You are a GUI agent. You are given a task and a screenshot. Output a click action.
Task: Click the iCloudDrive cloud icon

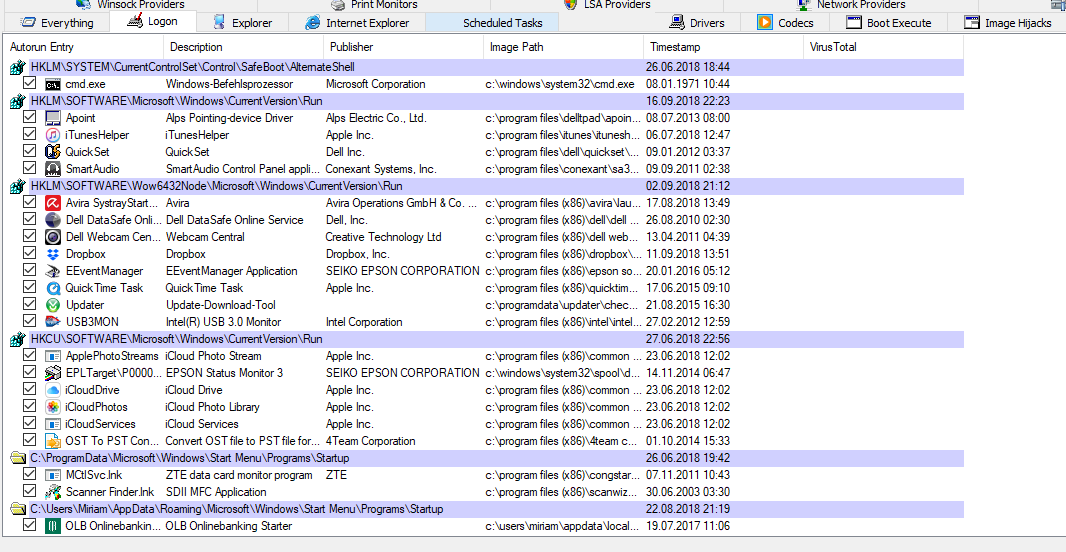coord(52,390)
